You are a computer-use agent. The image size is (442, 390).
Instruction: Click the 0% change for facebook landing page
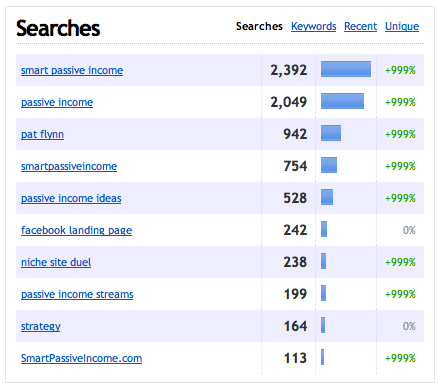tap(409, 230)
